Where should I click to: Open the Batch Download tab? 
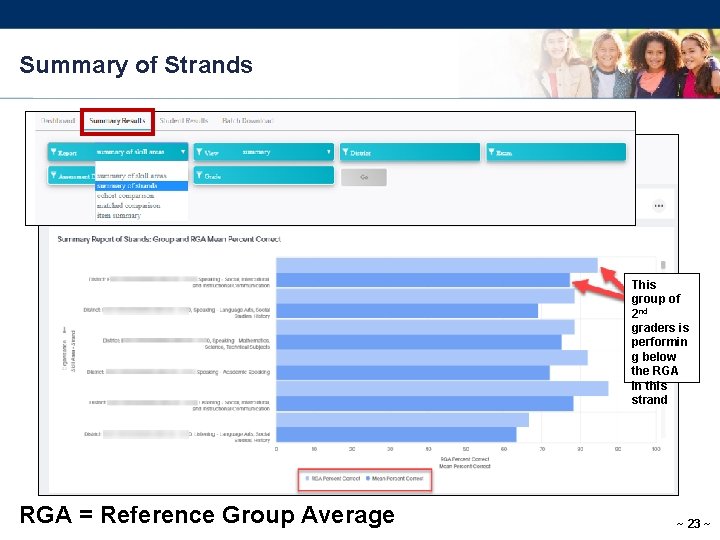(x=248, y=121)
